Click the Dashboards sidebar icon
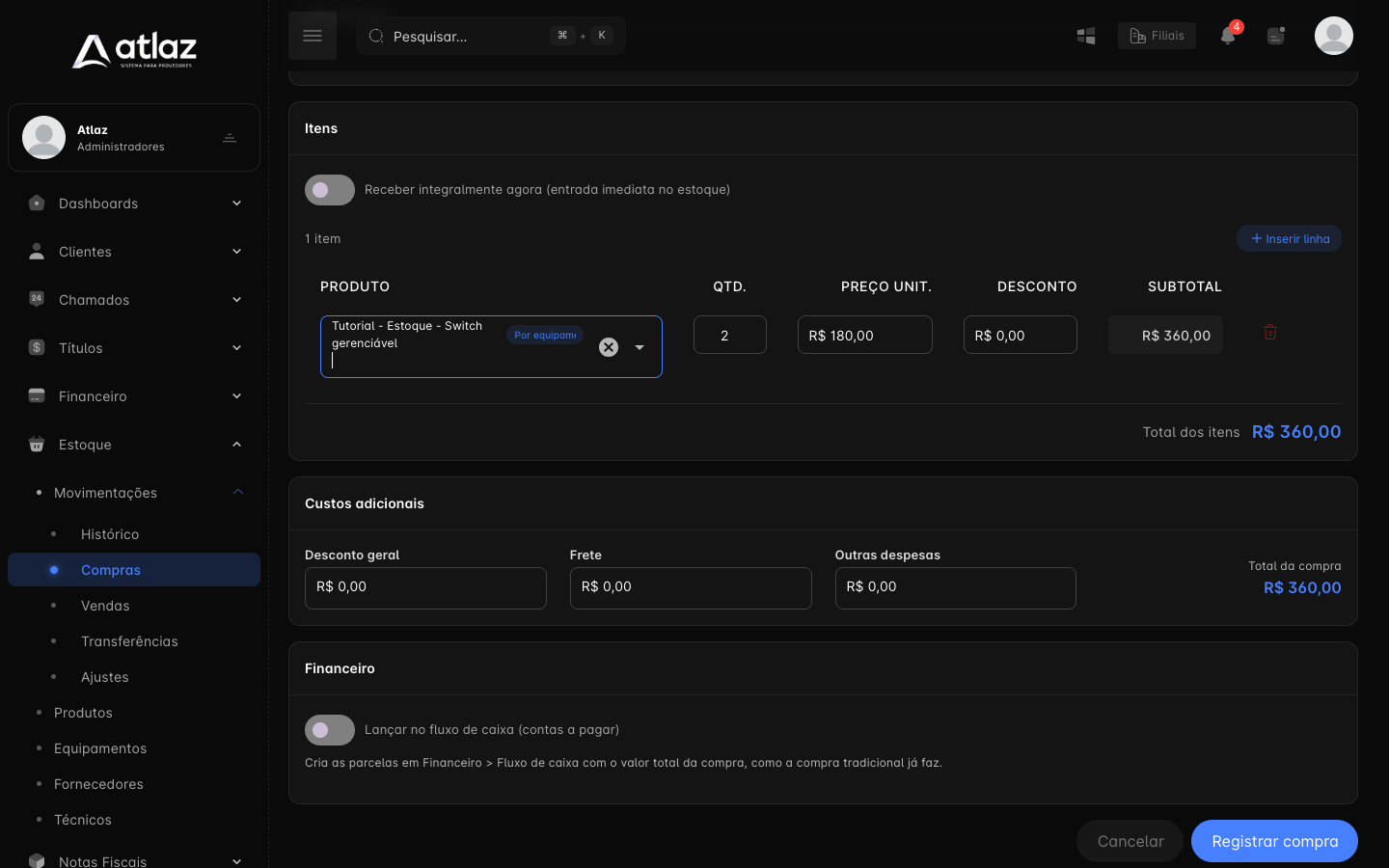1389x868 pixels. click(37, 203)
